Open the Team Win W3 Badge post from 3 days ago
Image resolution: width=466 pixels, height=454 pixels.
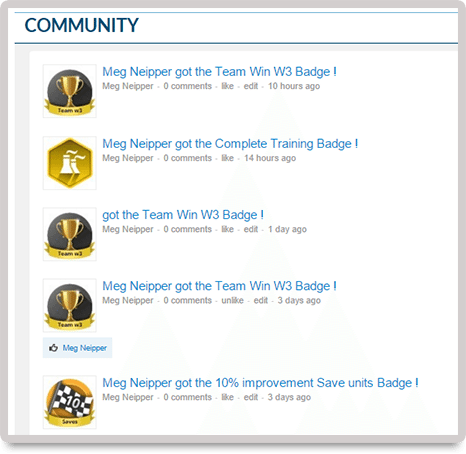point(219,286)
